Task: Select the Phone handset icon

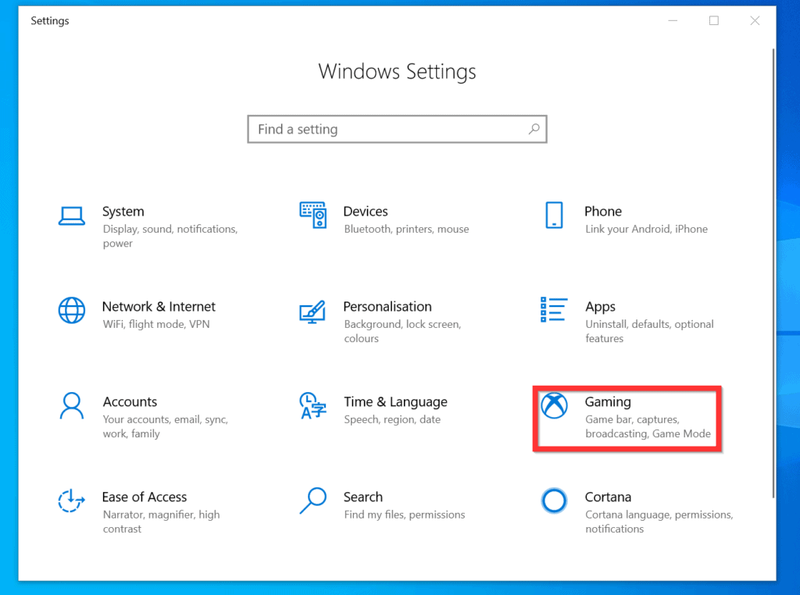Action: coord(554,215)
